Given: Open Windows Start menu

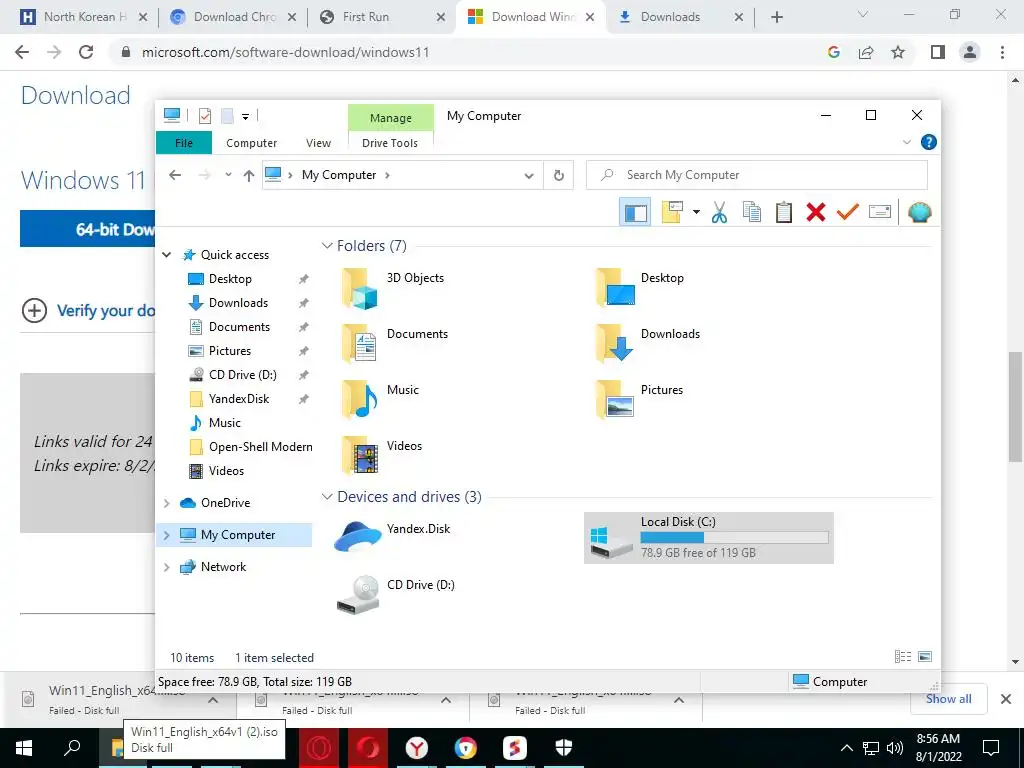Looking at the screenshot, I should pos(24,748).
